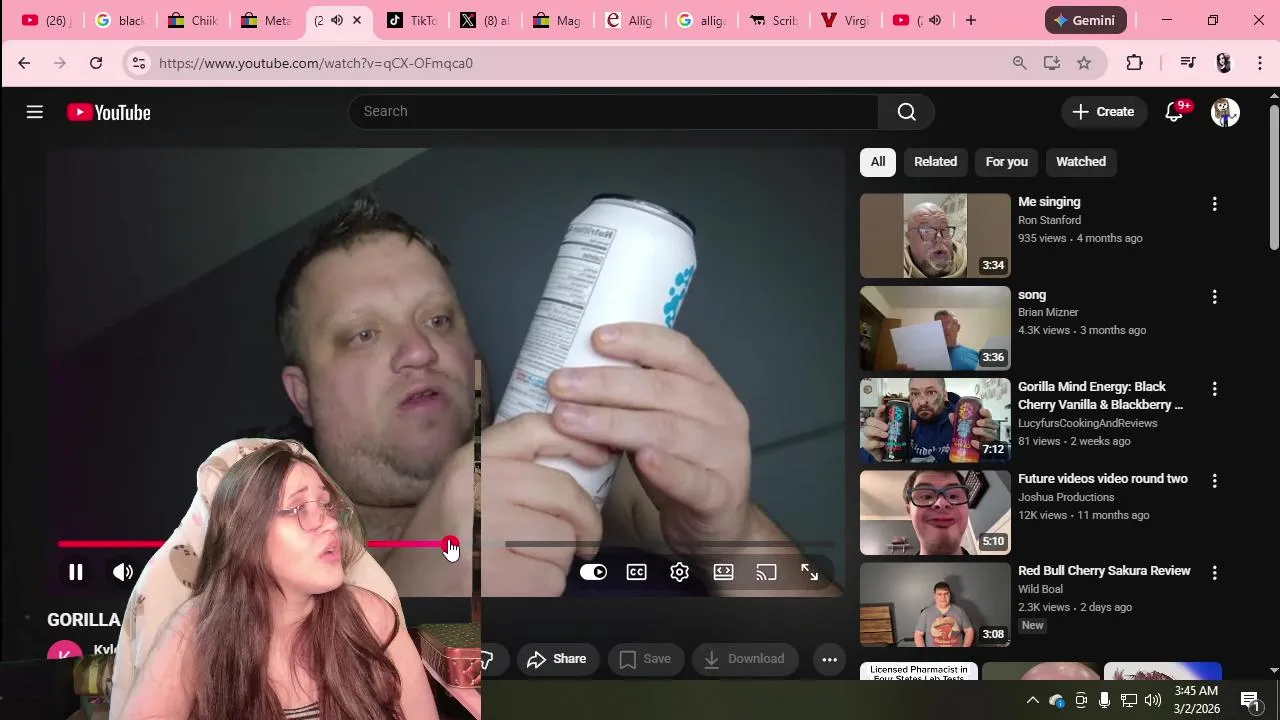Select the For you filter chip
Viewport: 1280px width, 720px height.
click(1006, 162)
